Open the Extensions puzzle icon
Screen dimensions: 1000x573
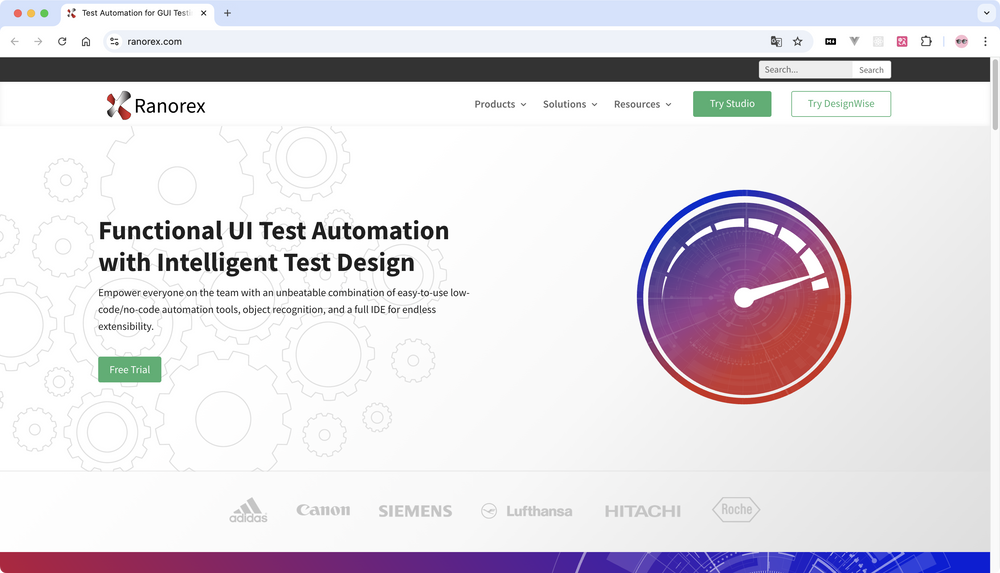926,41
